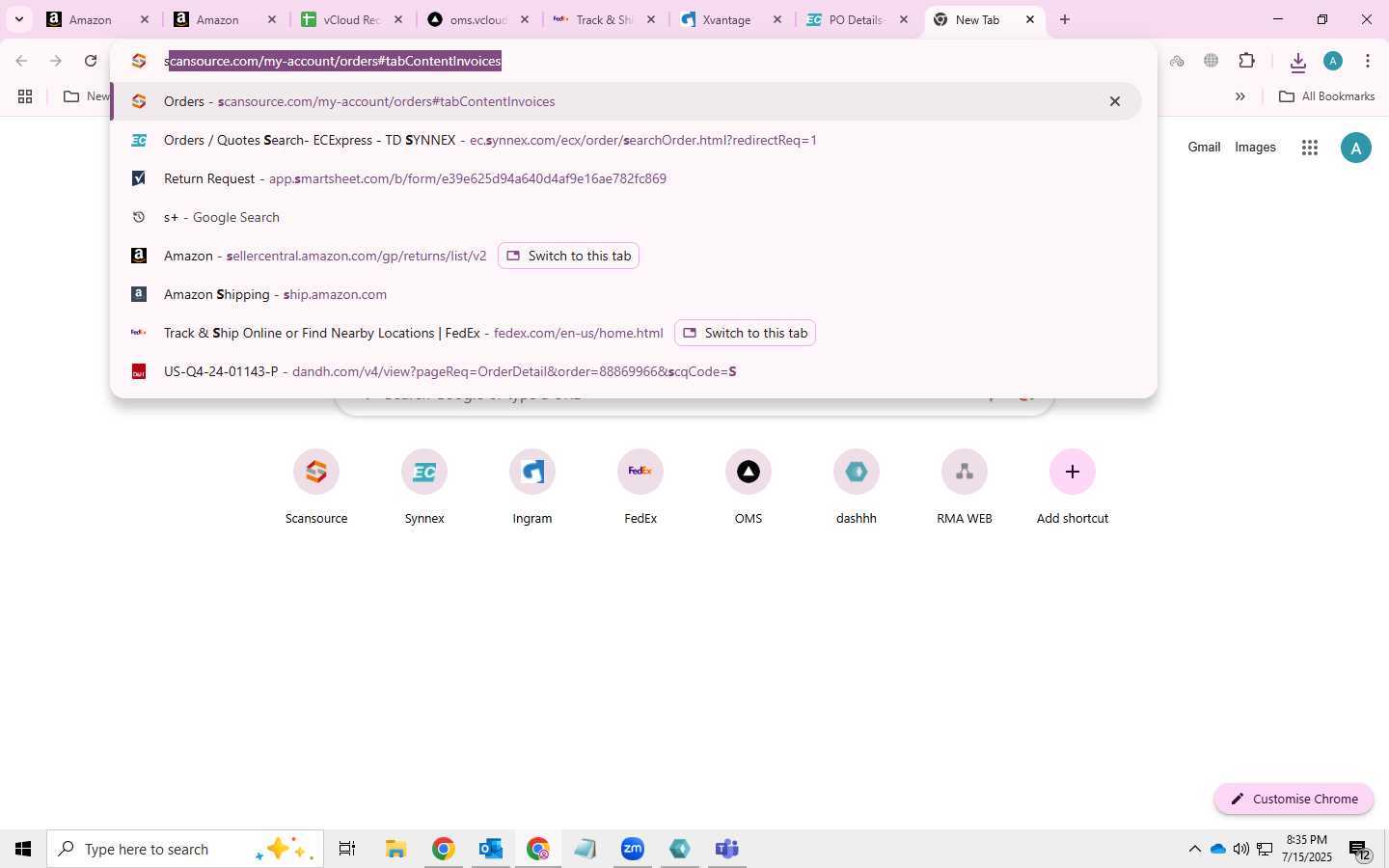Open Chrome profile avatar in toolbar
Image resolution: width=1389 pixels, height=868 pixels.
pyautogui.click(x=1333, y=61)
